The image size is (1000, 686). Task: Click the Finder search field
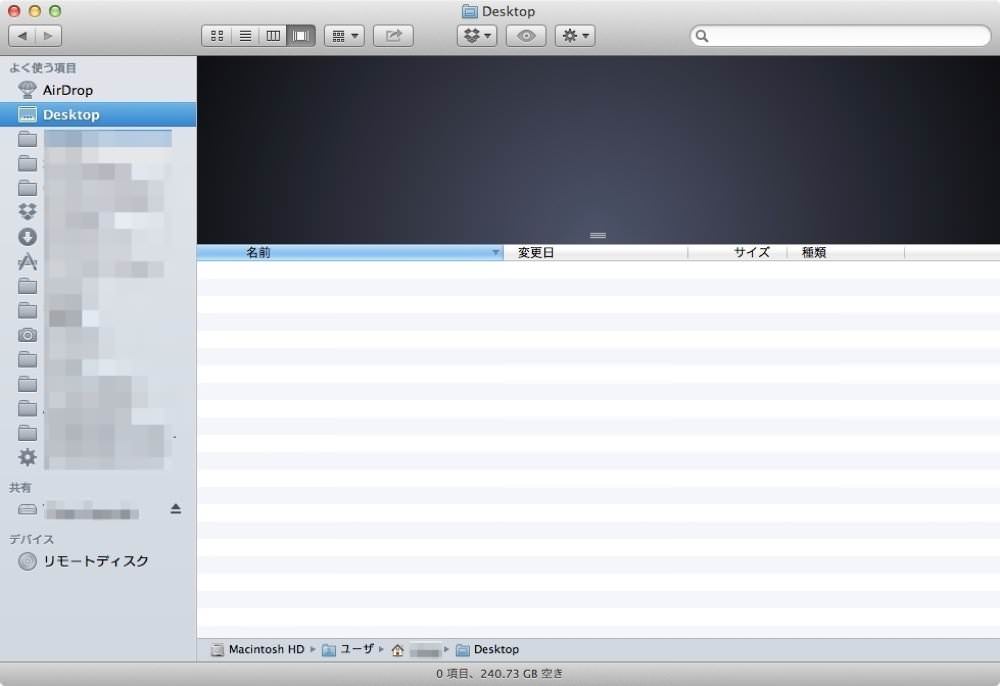coord(841,36)
